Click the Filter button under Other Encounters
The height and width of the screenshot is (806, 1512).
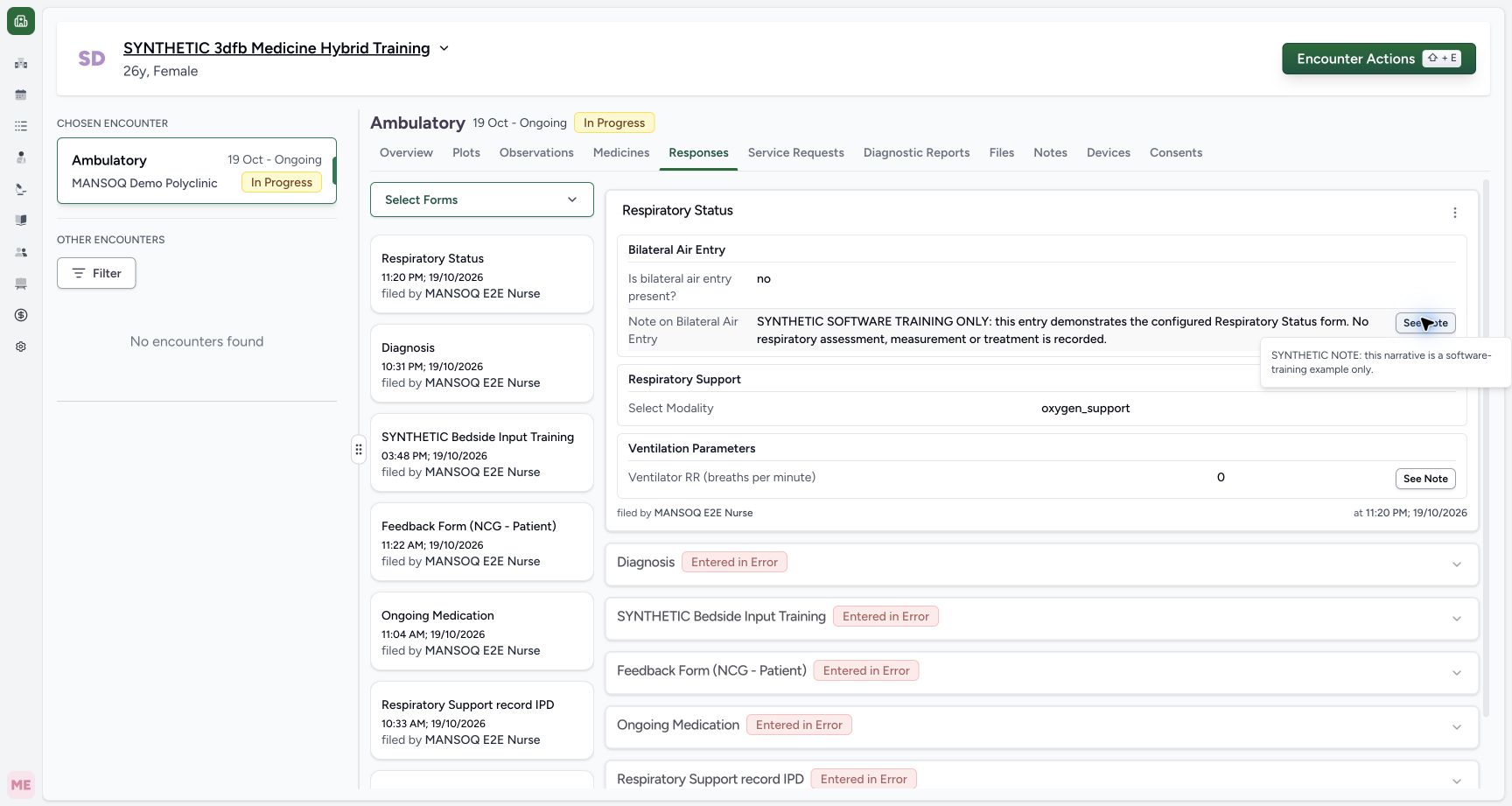click(96, 273)
